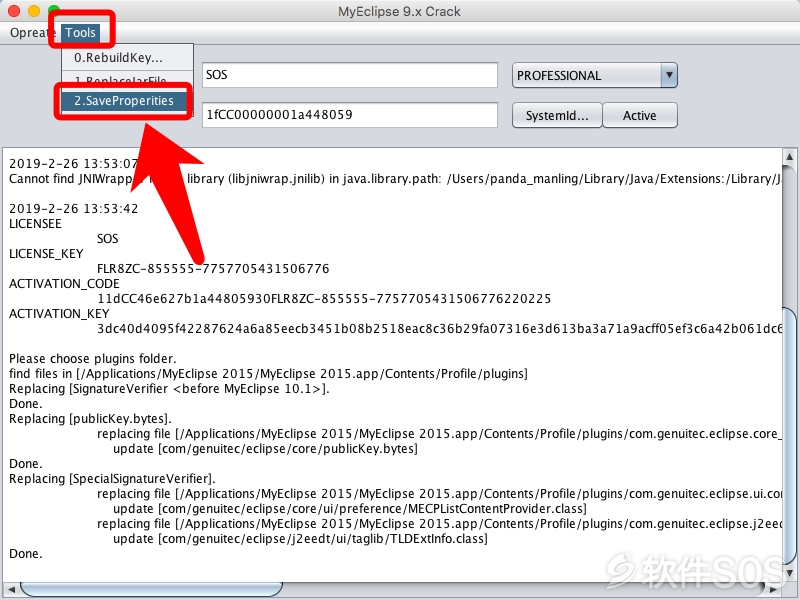The height and width of the screenshot is (600, 800).
Task: Open the Tools menu
Action: click(80, 33)
